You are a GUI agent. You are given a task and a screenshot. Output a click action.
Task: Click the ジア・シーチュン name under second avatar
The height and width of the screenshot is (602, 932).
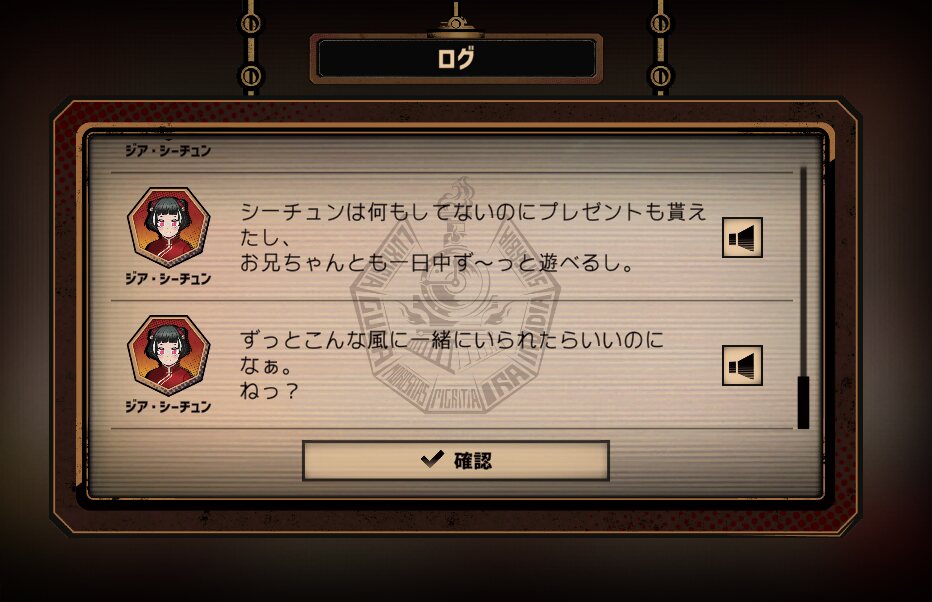pos(168,406)
